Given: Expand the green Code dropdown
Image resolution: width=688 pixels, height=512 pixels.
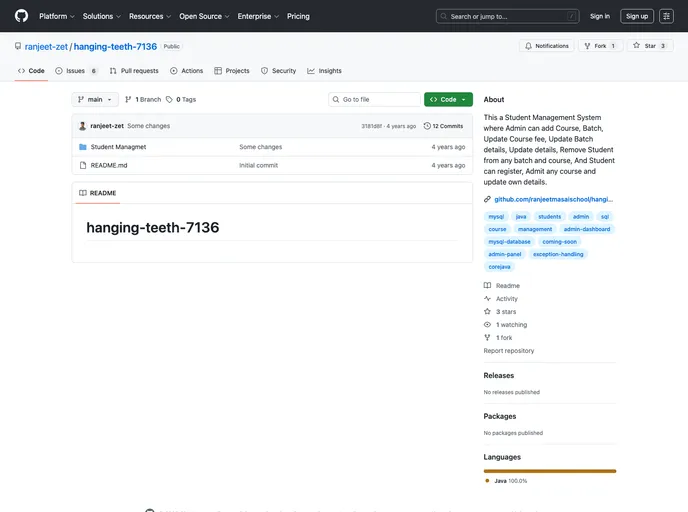Looking at the screenshot, I should (x=448, y=100).
